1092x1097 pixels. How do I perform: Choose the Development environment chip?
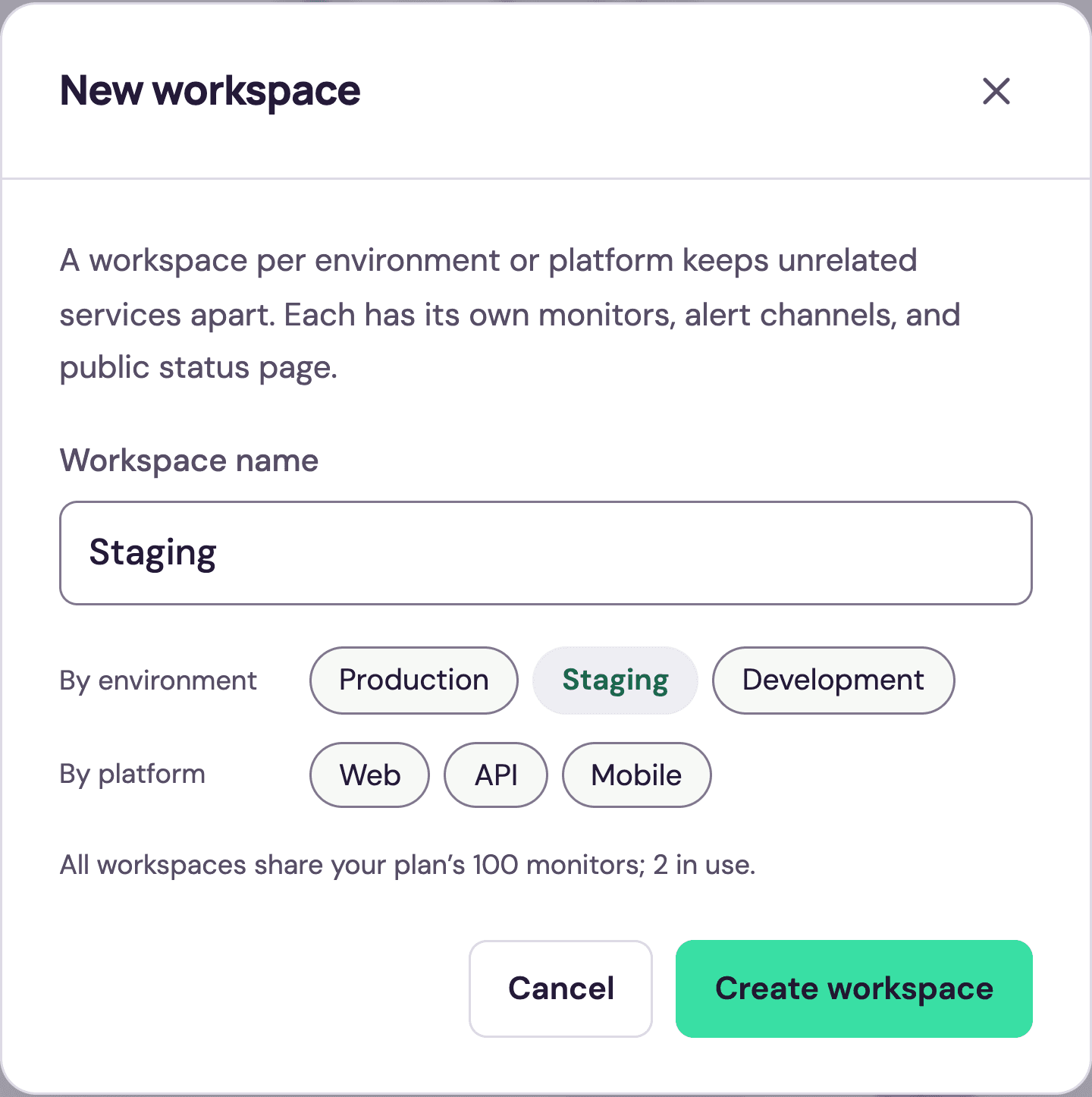(833, 681)
